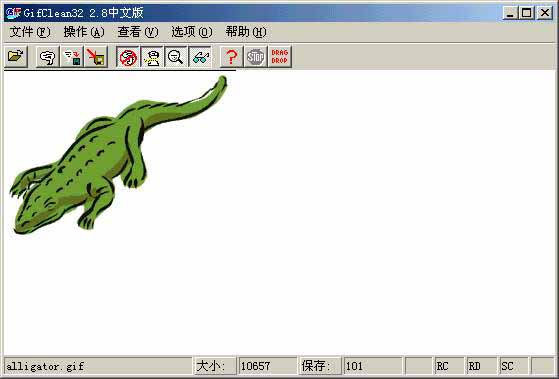The width and height of the screenshot is (559, 379).
Task: Expand the 查看(V) menu
Action: [x=138, y=32]
